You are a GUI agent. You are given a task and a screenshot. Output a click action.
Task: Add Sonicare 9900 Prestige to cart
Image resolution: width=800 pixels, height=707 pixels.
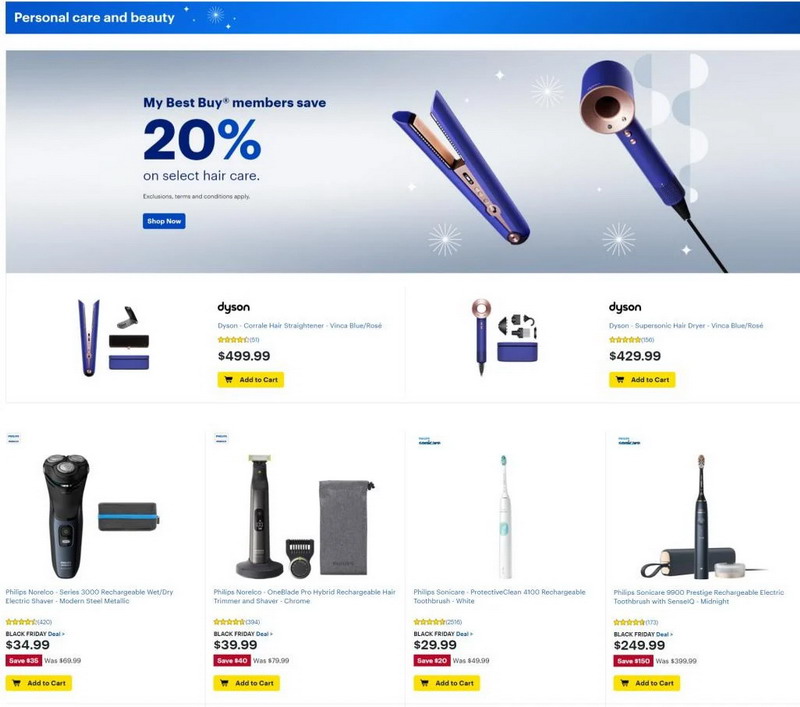646,683
